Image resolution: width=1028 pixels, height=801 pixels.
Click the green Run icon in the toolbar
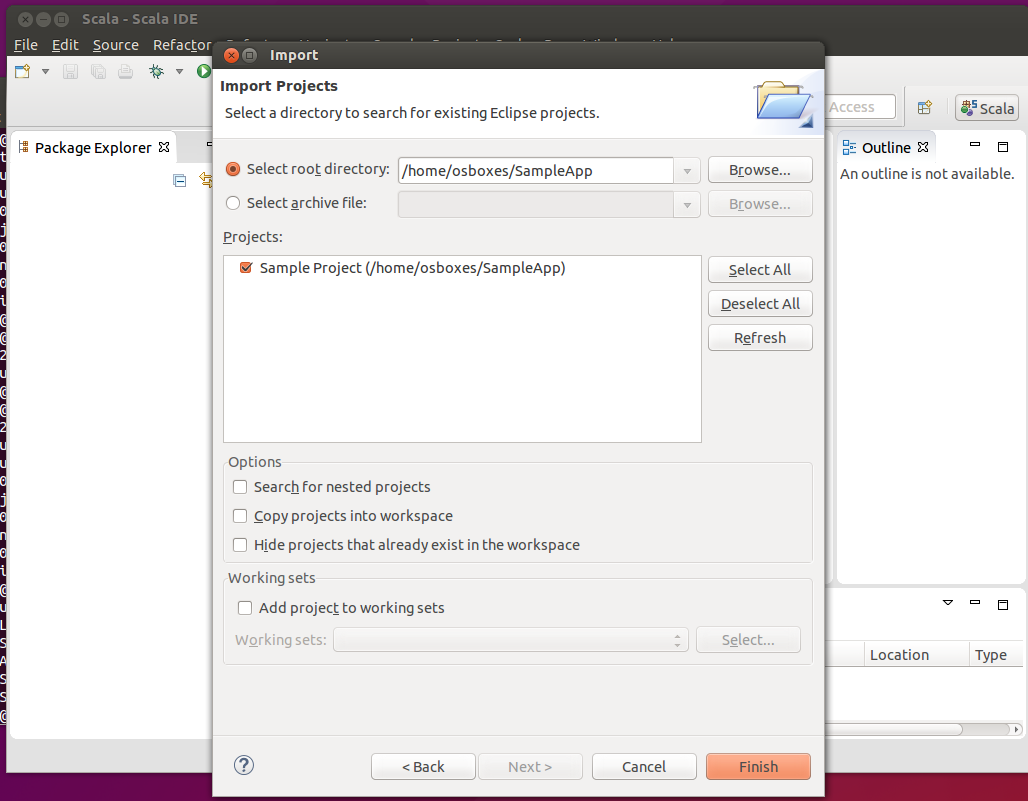[x=204, y=71]
